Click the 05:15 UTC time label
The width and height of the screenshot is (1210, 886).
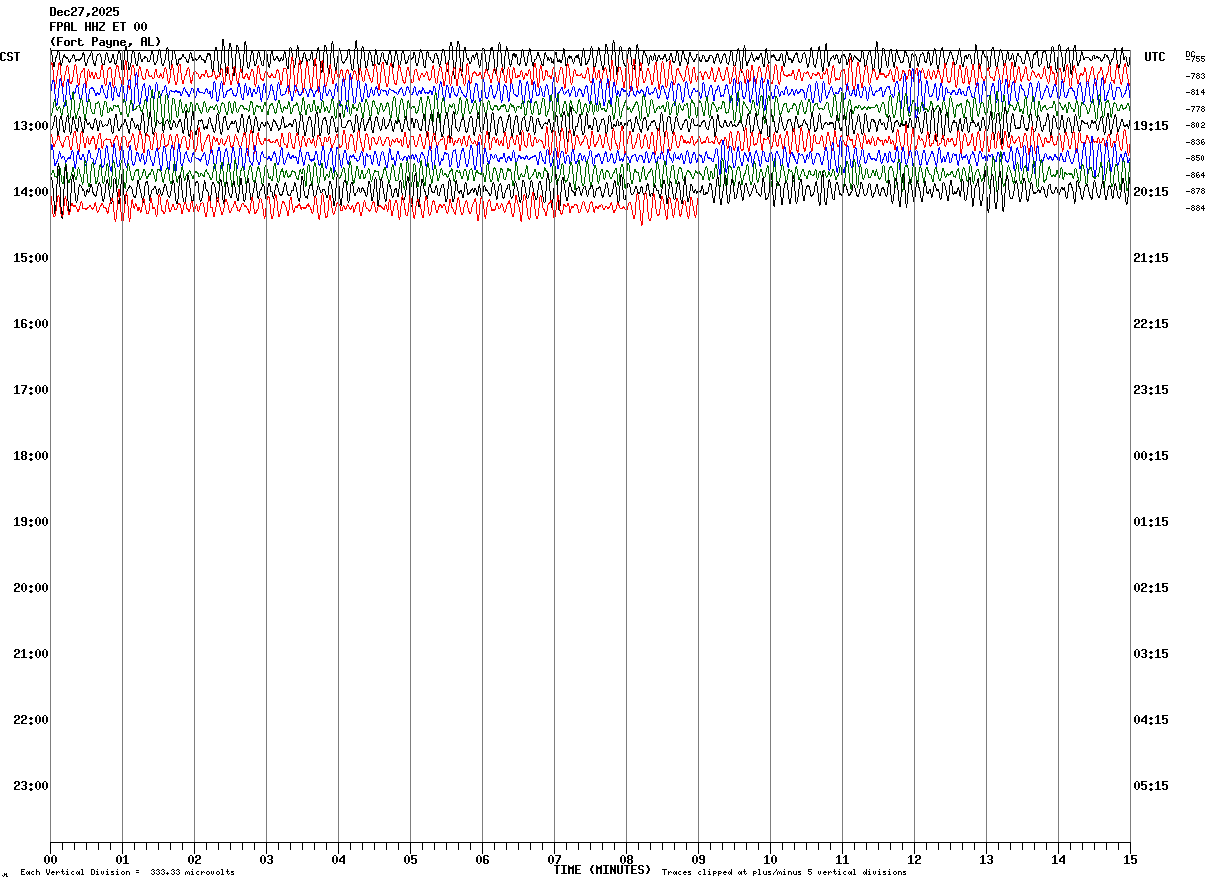click(1150, 786)
